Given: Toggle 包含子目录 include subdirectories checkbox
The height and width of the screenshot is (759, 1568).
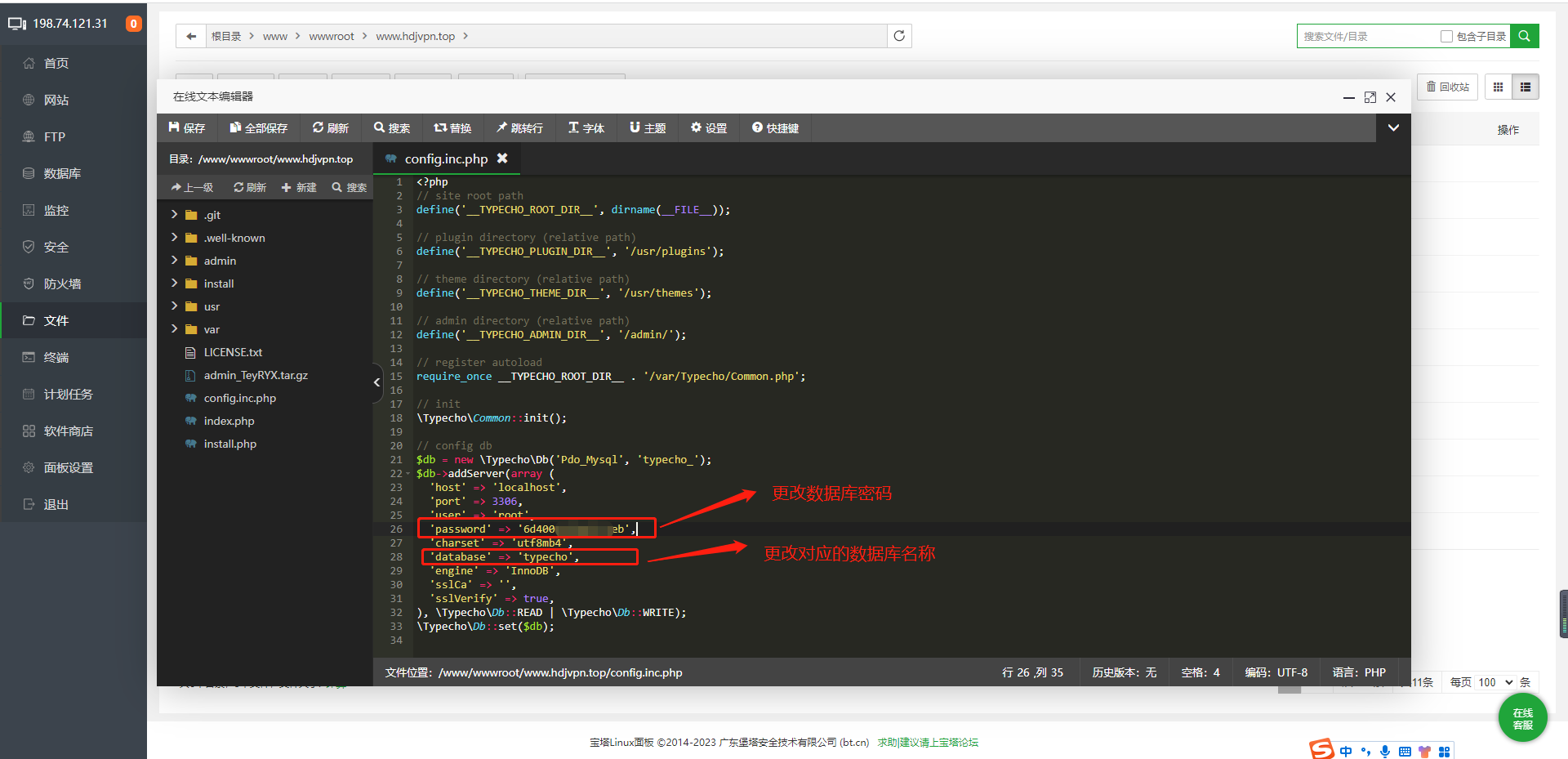Looking at the screenshot, I should [x=1446, y=36].
